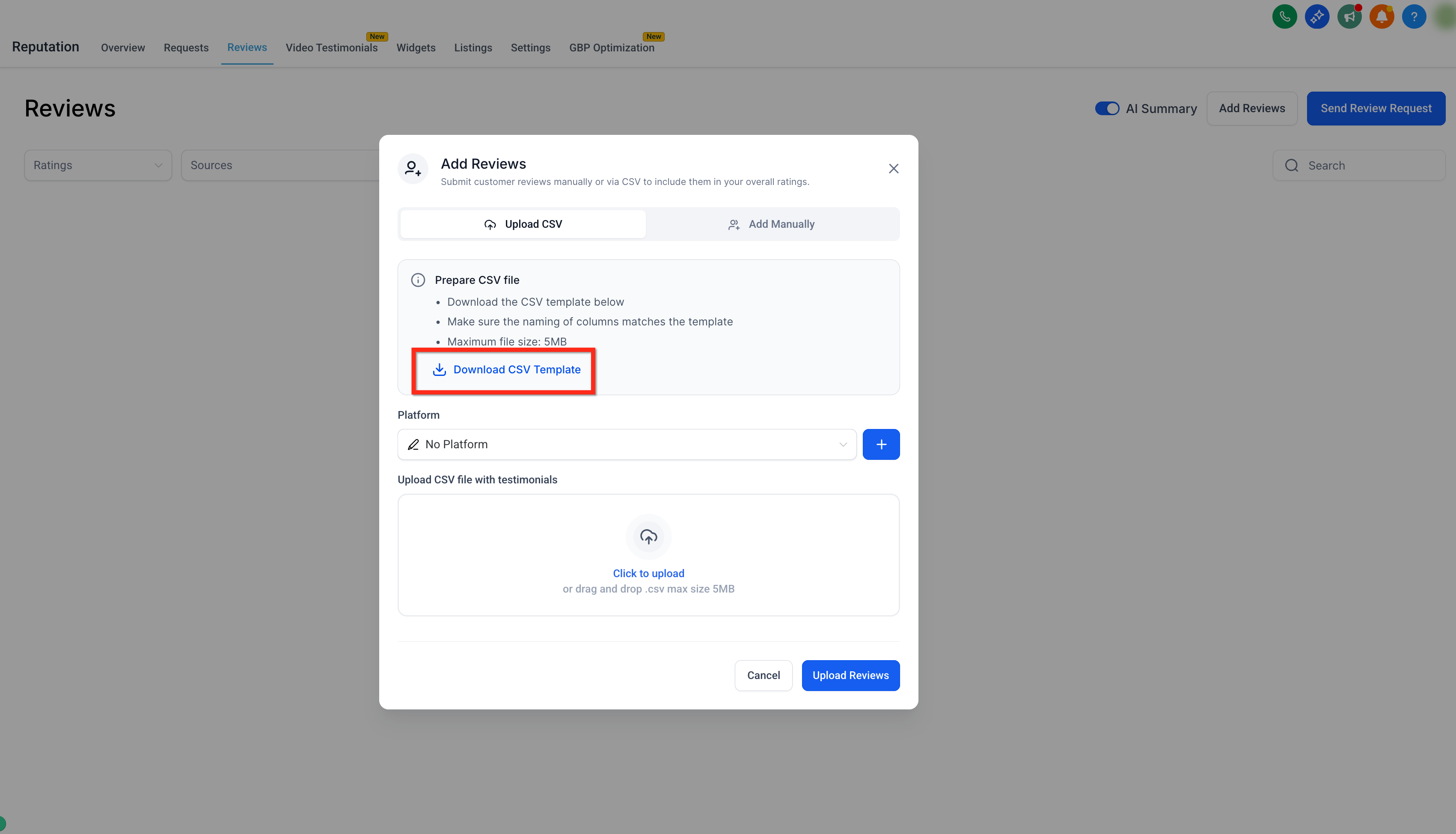Click the Upload Reviews button
1456x834 pixels.
(x=850, y=675)
